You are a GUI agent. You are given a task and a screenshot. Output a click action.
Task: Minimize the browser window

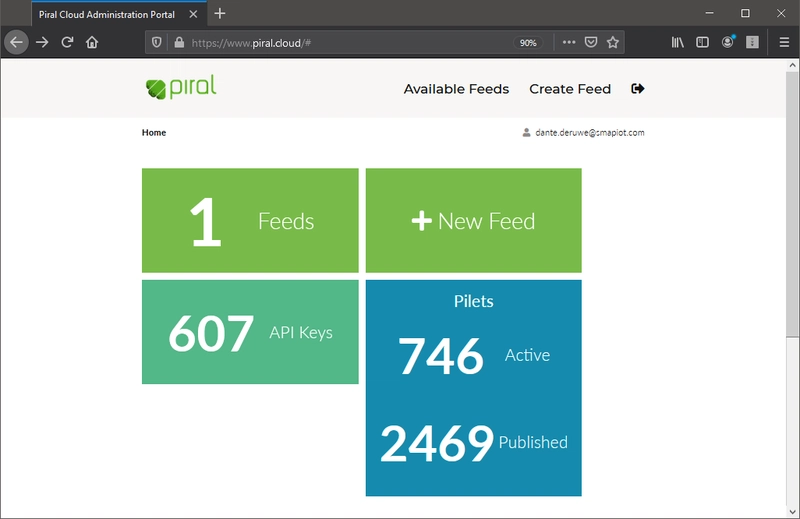[709, 13]
